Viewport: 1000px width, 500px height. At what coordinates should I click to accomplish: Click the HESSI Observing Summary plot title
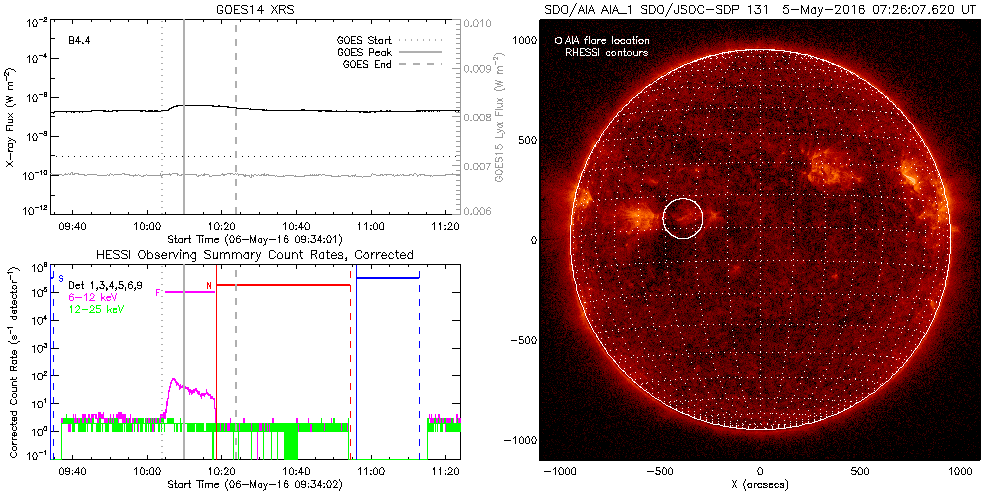pos(257,255)
